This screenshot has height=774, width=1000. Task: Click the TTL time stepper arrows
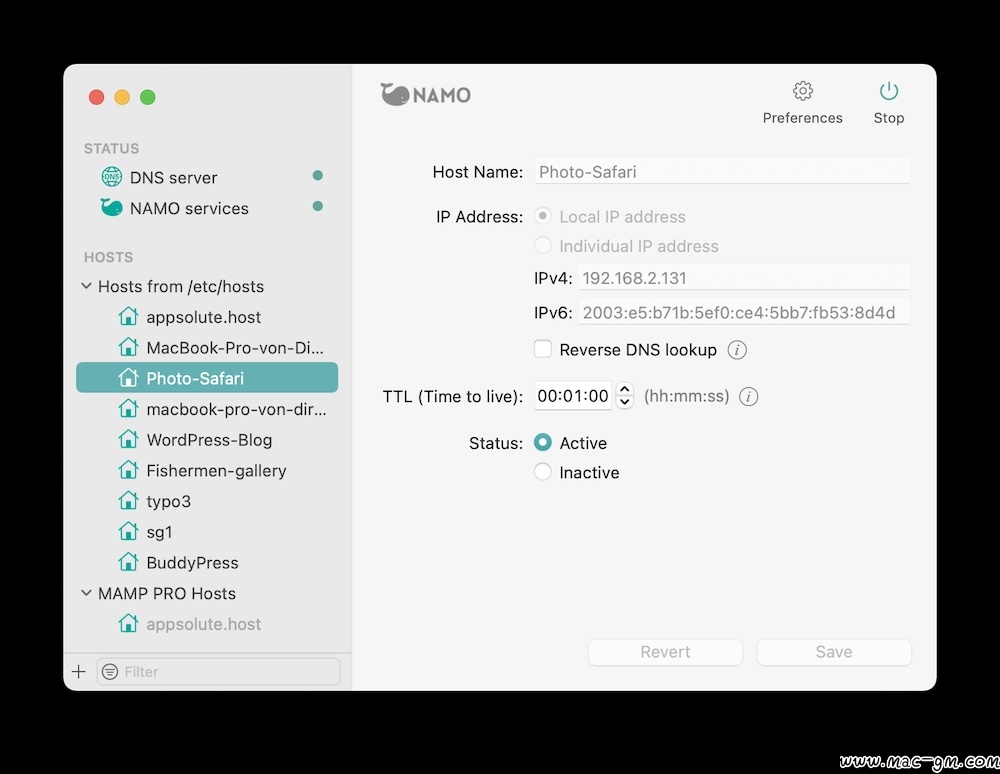(x=625, y=396)
